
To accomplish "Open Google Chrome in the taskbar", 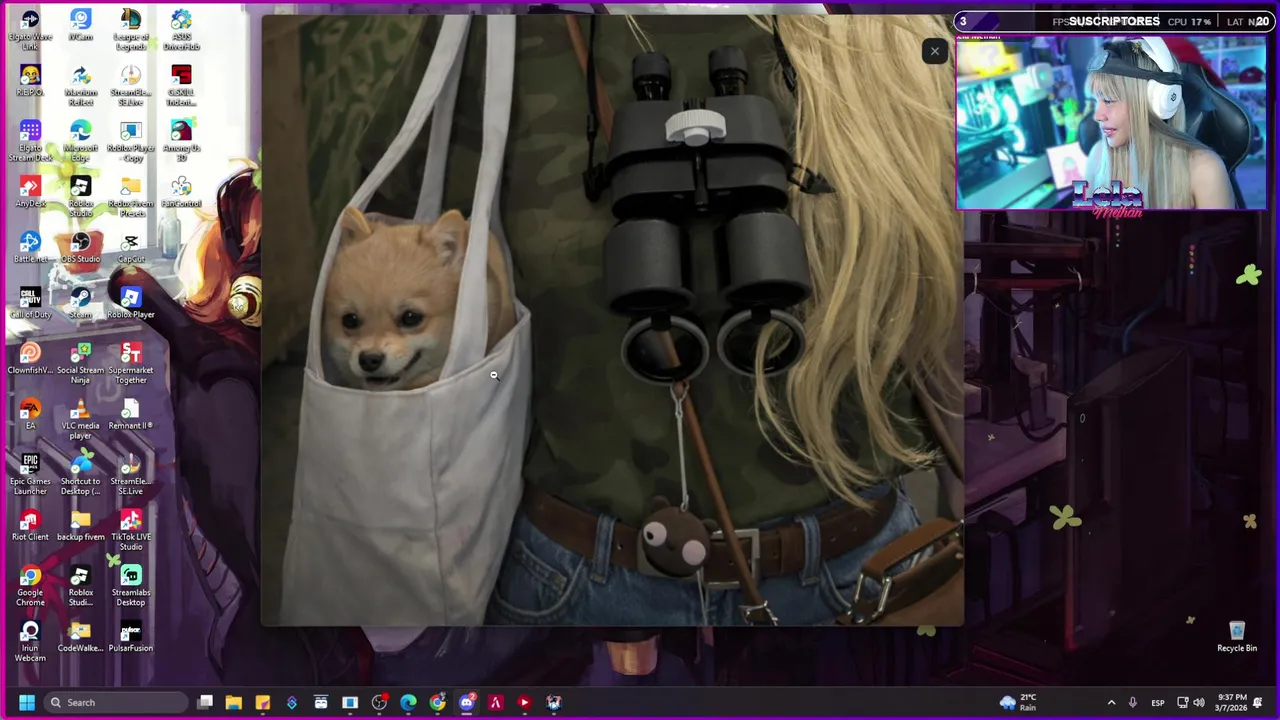I will pyautogui.click(x=438, y=702).
